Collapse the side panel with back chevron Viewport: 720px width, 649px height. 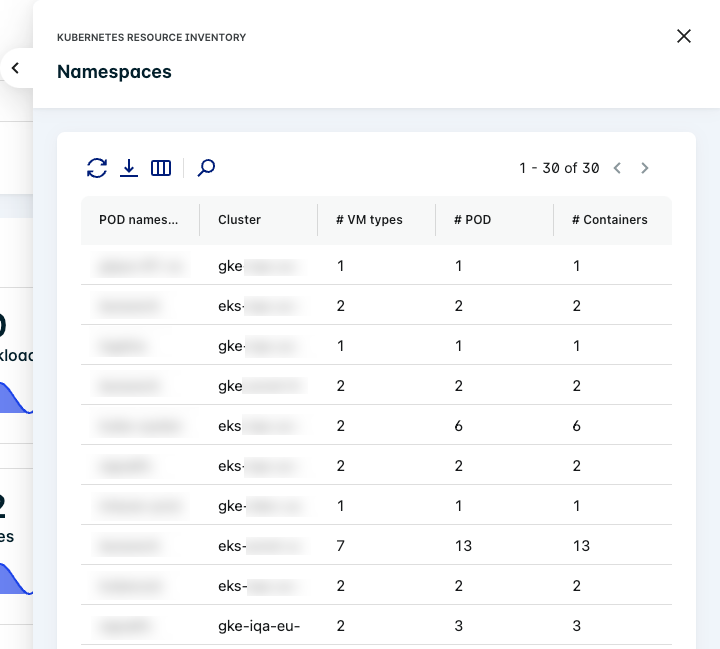[x=16, y=68]
